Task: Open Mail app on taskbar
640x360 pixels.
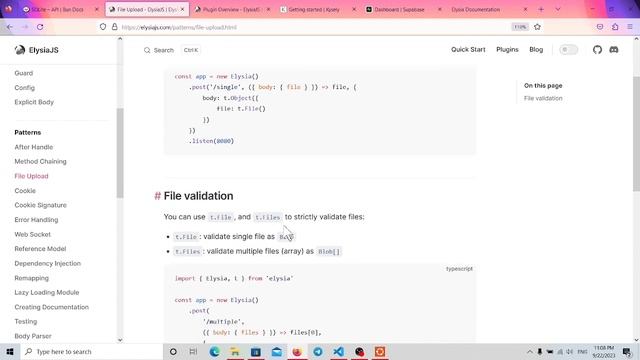Action: tap(276, 351)
